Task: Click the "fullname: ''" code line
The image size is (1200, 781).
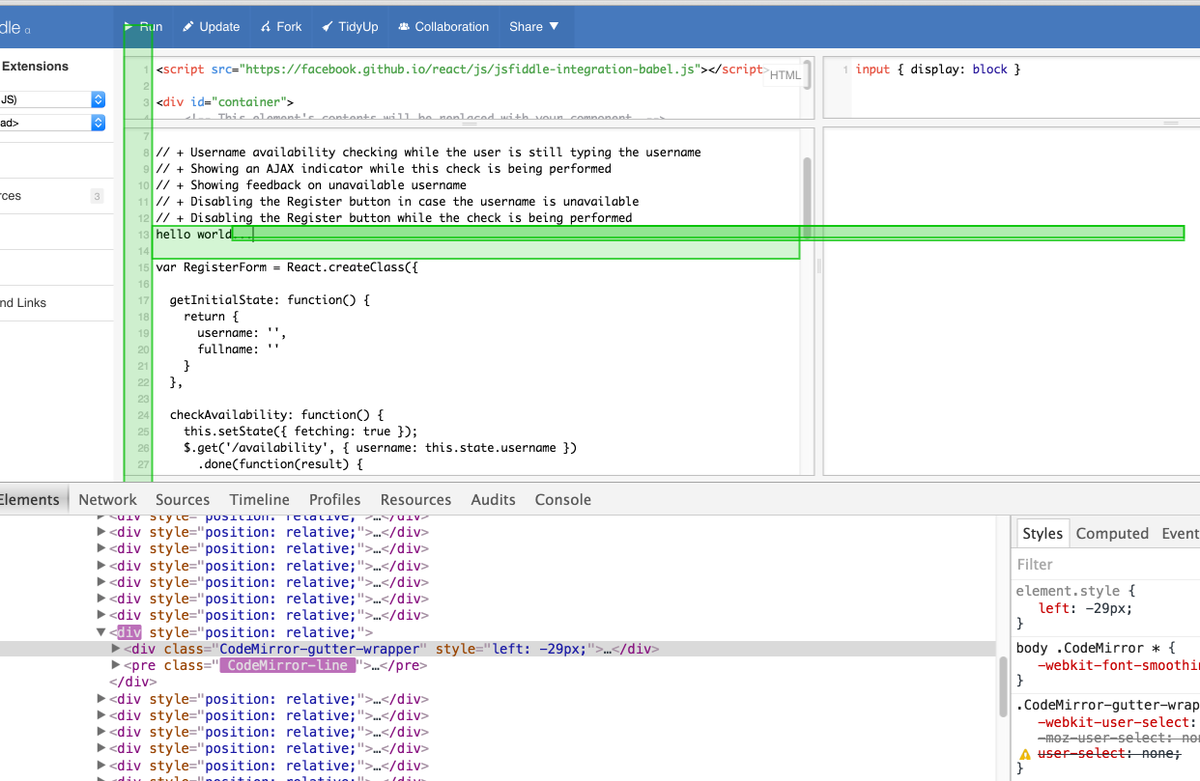Action: [x=238, y=349]
